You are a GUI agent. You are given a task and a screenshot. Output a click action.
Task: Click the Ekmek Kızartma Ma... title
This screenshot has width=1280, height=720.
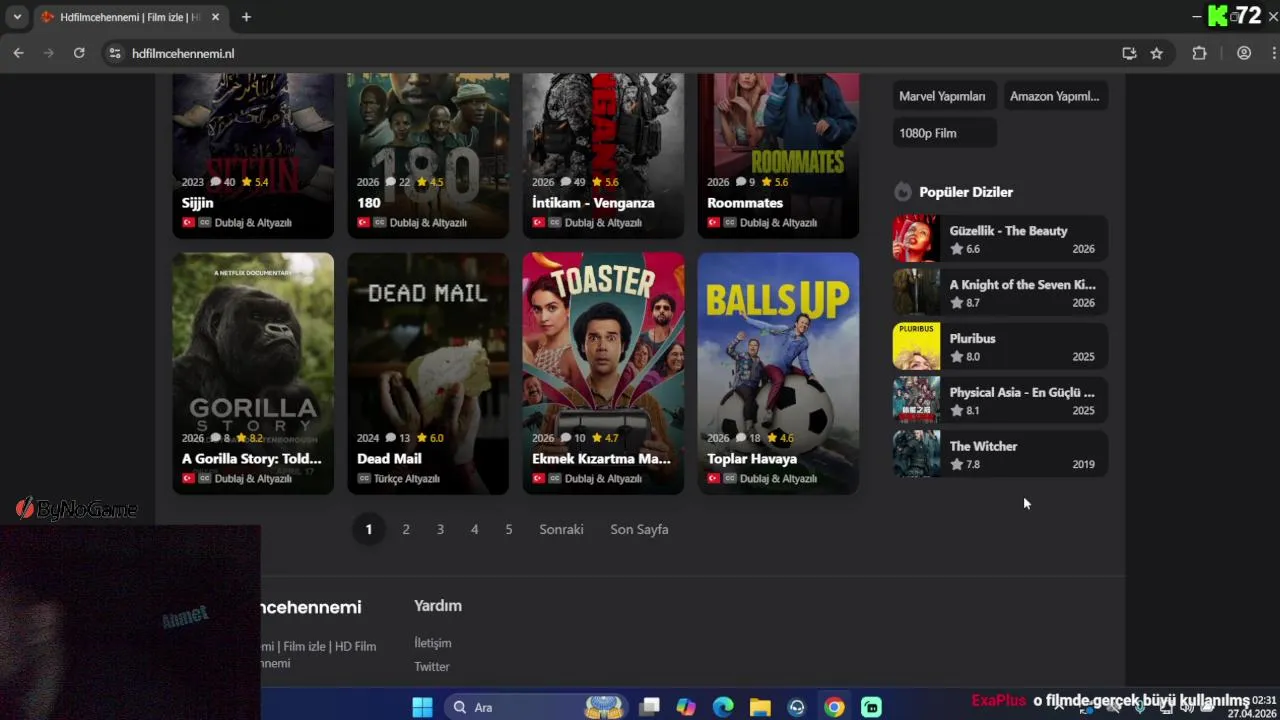tap(602, 459)
